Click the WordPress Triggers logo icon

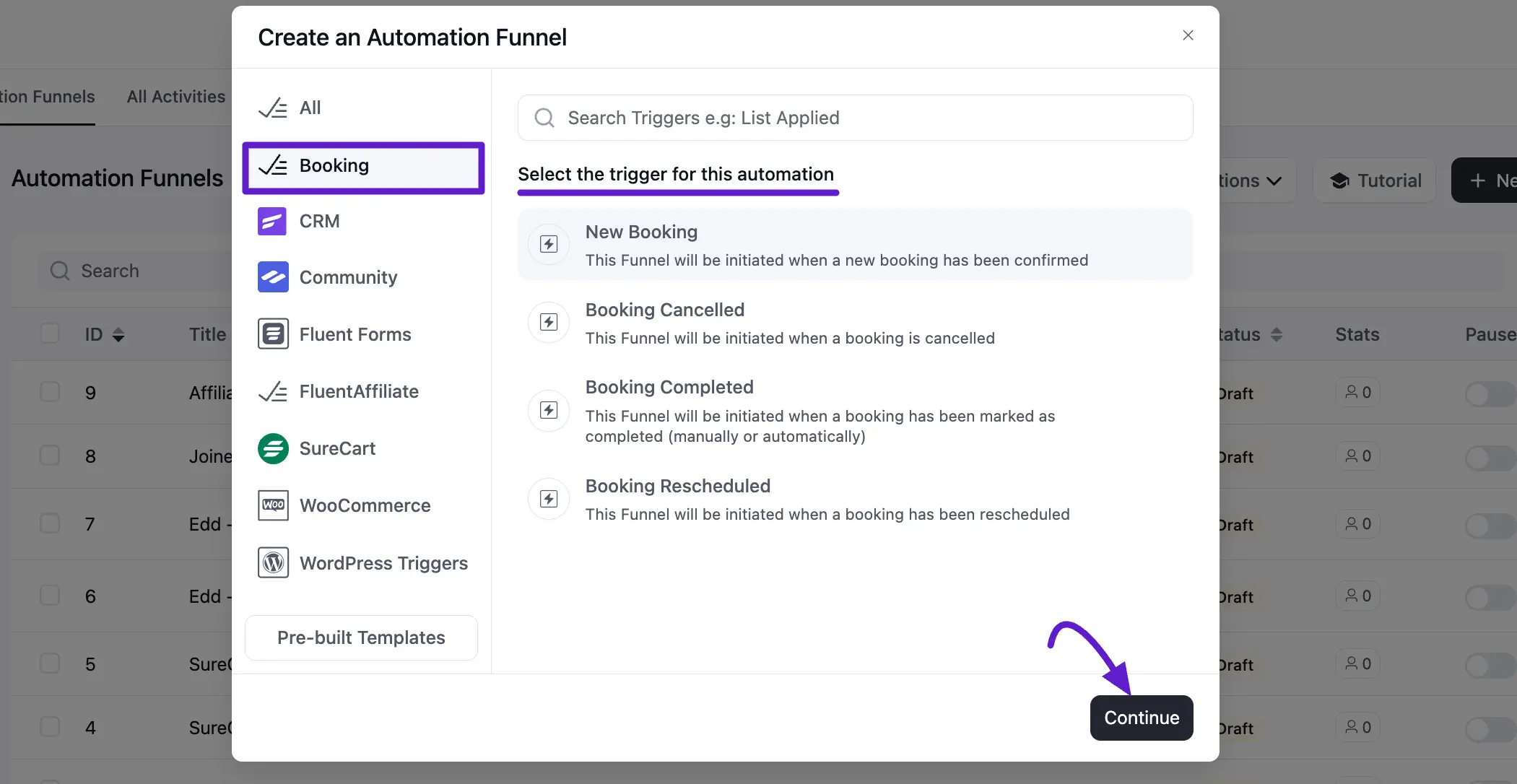click(x=273, y=562)
